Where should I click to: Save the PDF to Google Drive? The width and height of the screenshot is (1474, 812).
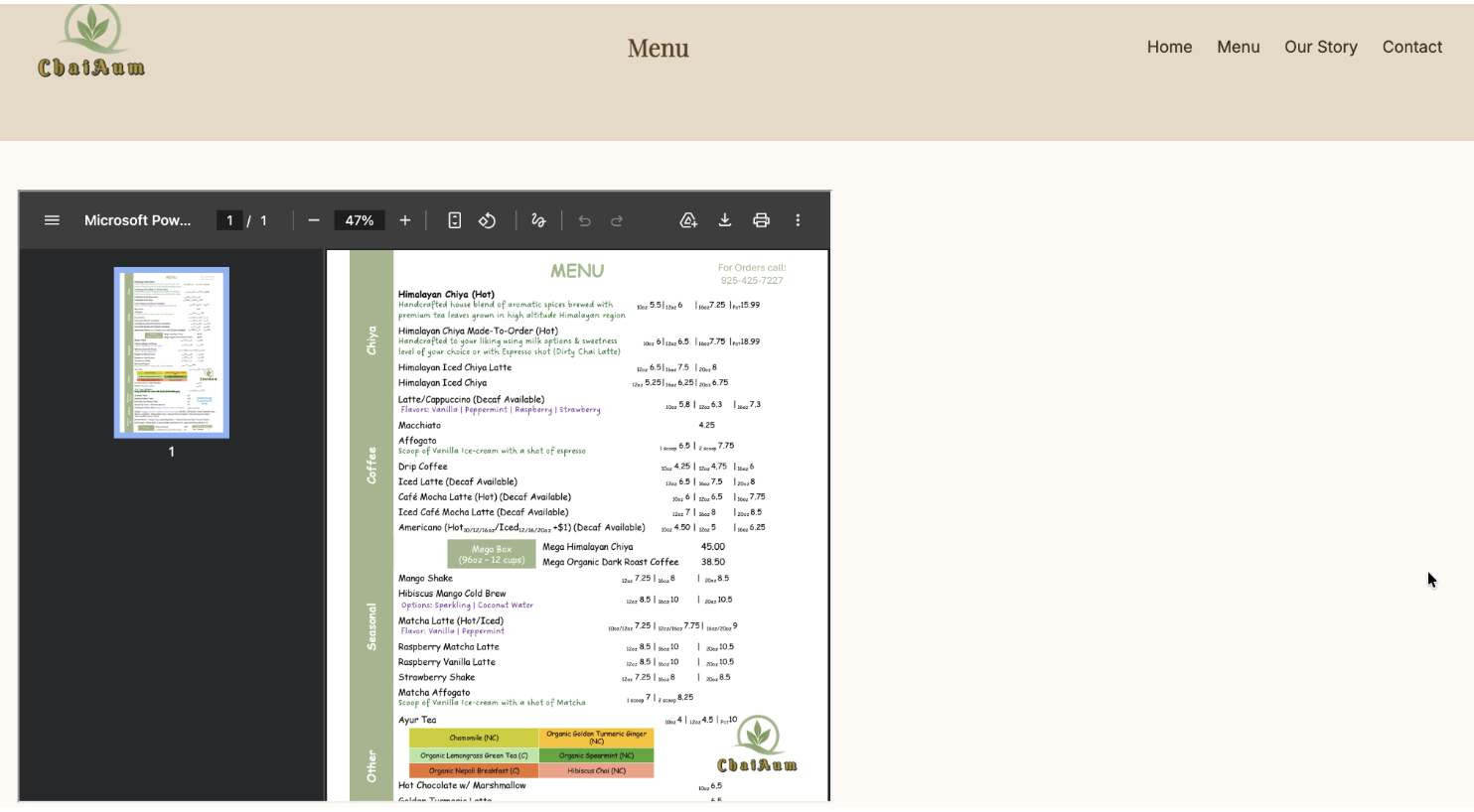(688, 220)
